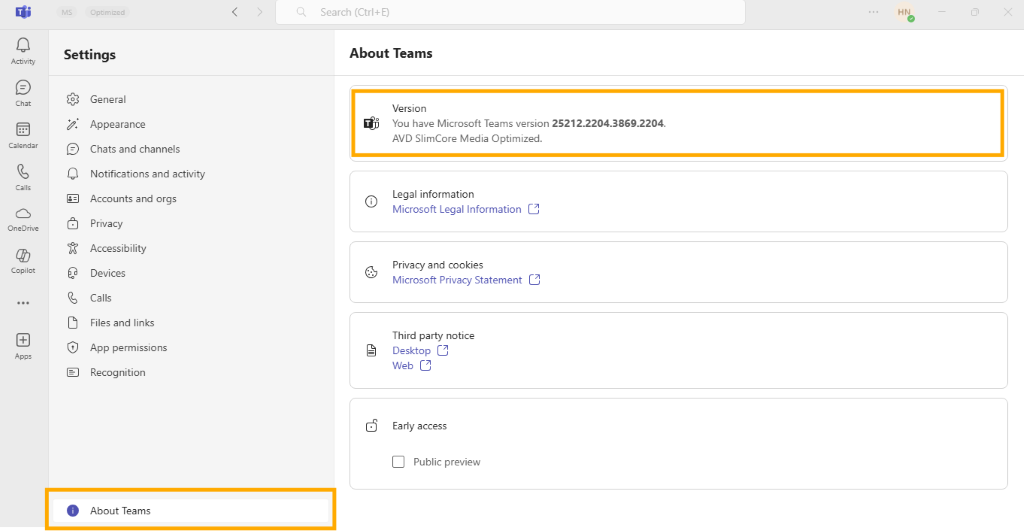The width and height of the screenshot is (1024, 531).
Task: Open the Activity feed in the sidebar
Action: click(x=23, y=50)
